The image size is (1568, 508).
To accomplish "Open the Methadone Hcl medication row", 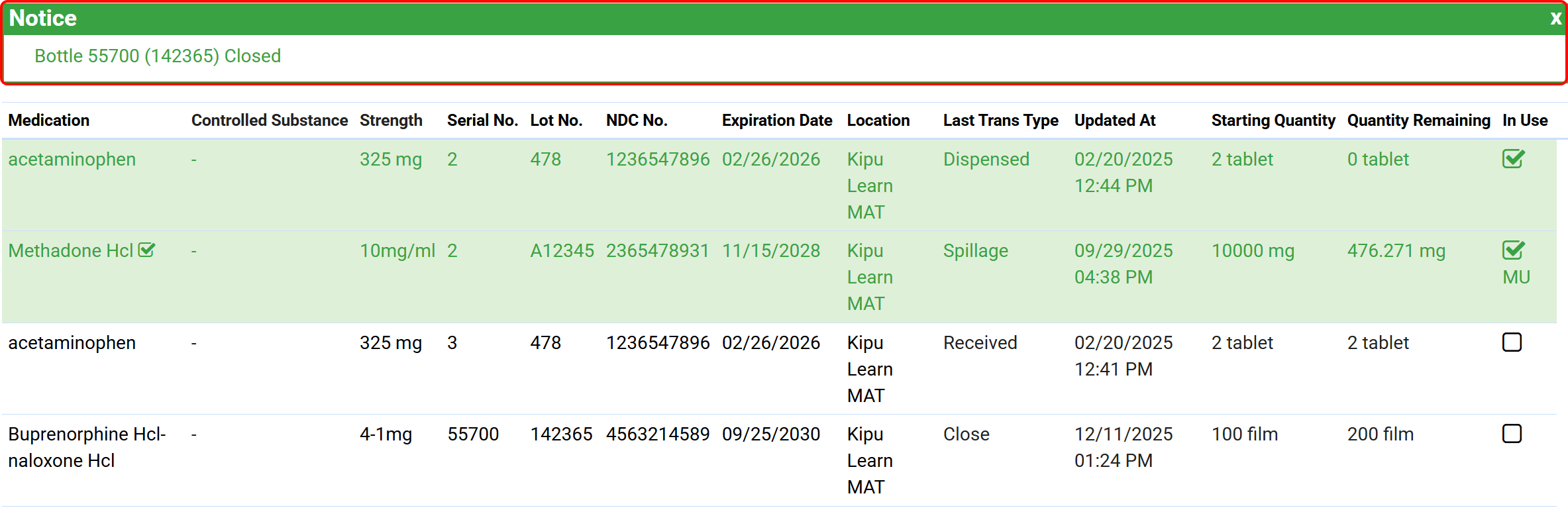I will point(71,251).
